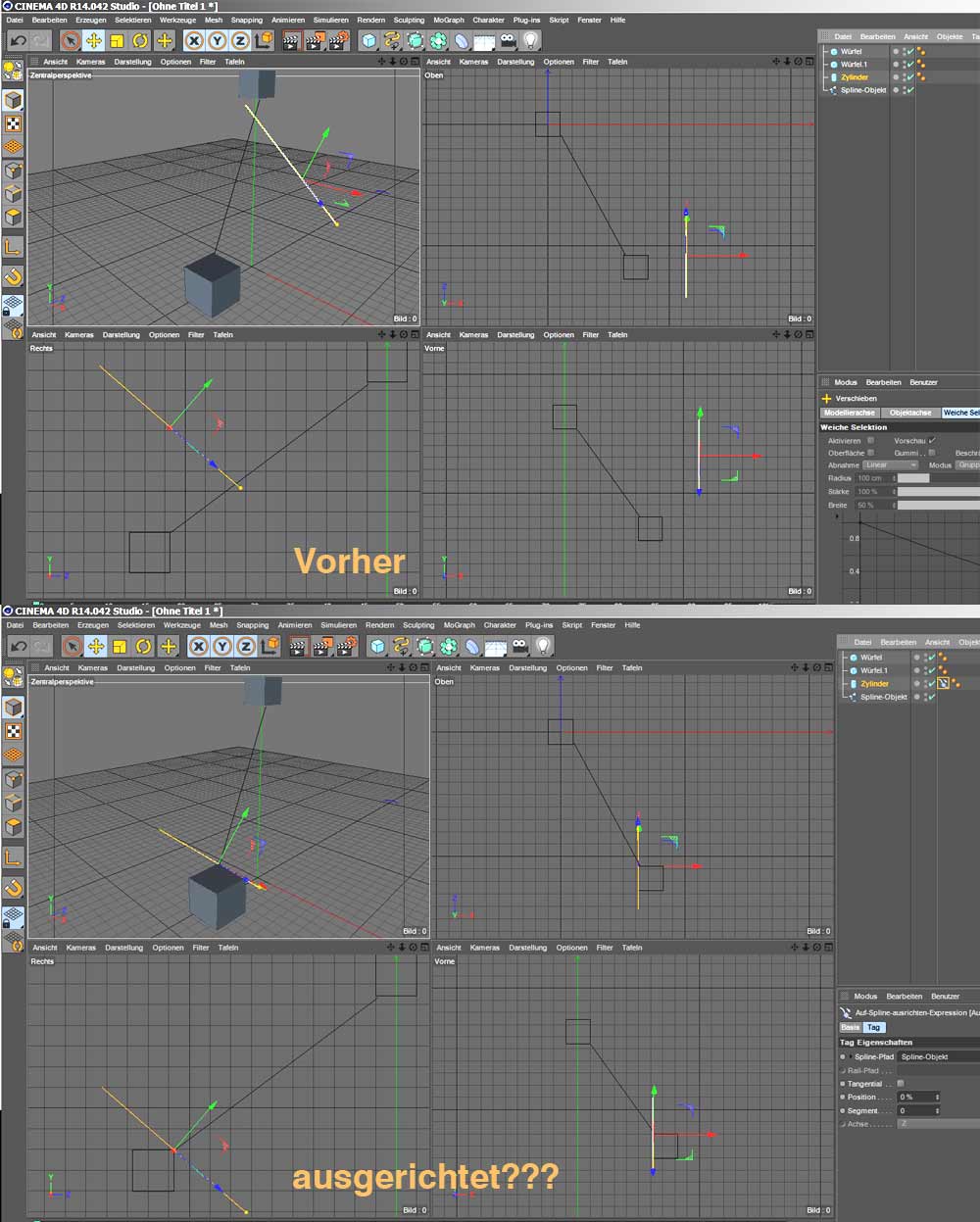Open spline tools icon in upper toolbar
The width and height of the screenshot is (980, 1222).
click(x=392, y=40)
